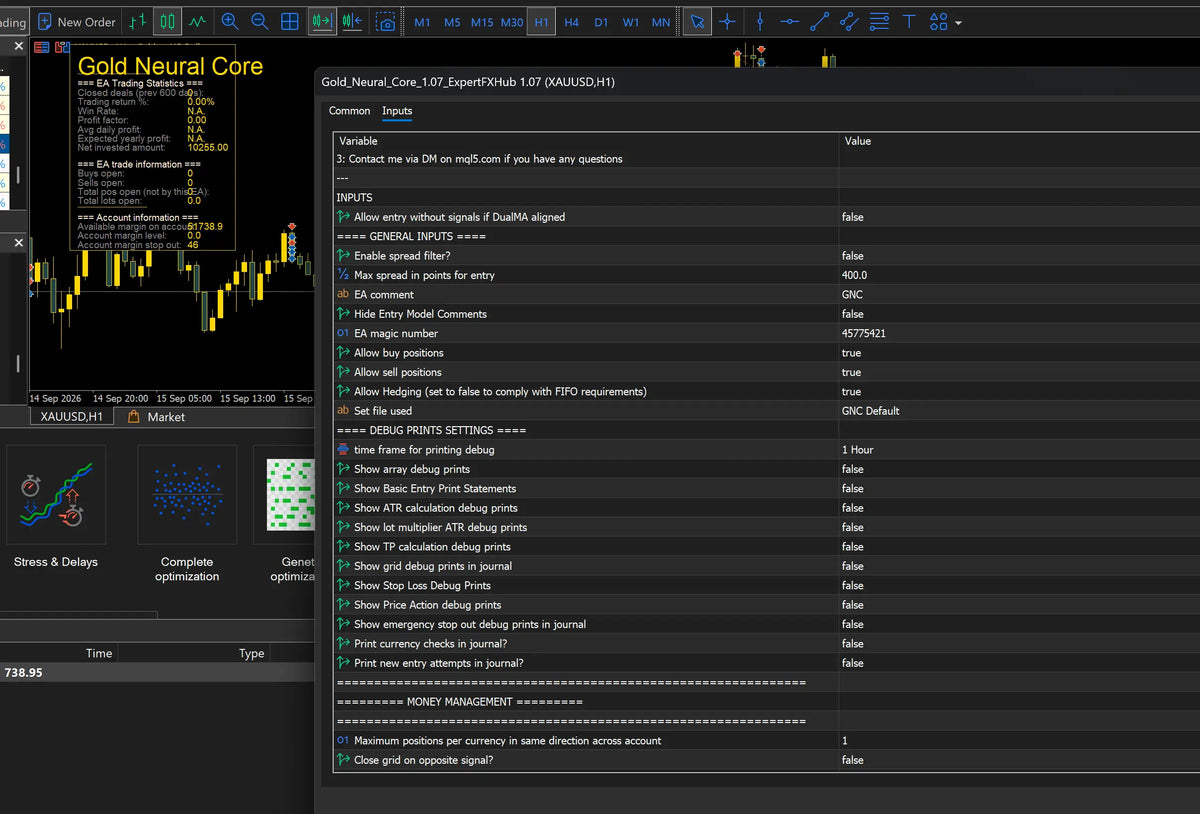Open the New Order dialog
The image size is (1200, 814).
click(x=76, y=21)
